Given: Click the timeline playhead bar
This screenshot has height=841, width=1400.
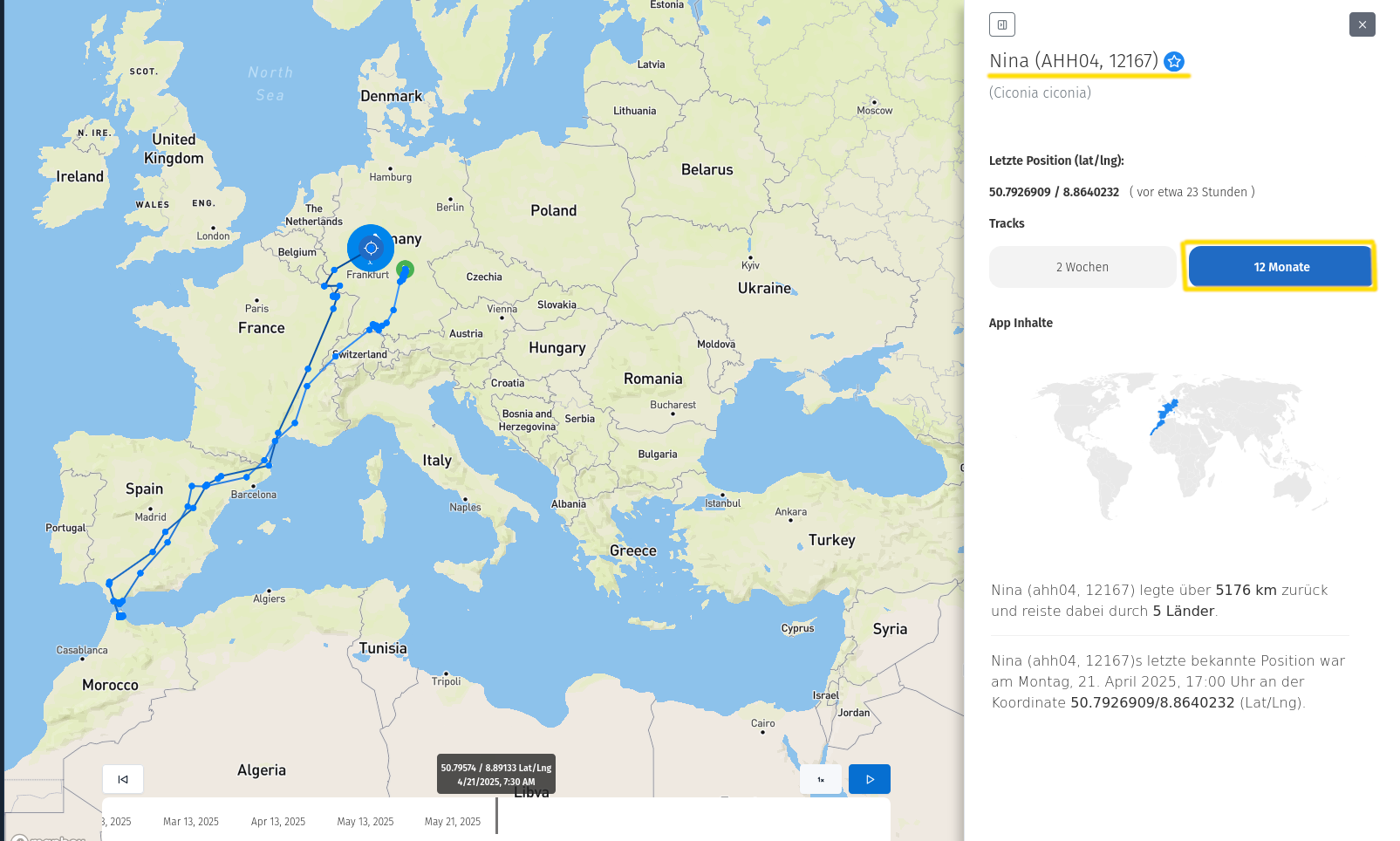Looking at the screenshot, I should [x=496, y=817].
